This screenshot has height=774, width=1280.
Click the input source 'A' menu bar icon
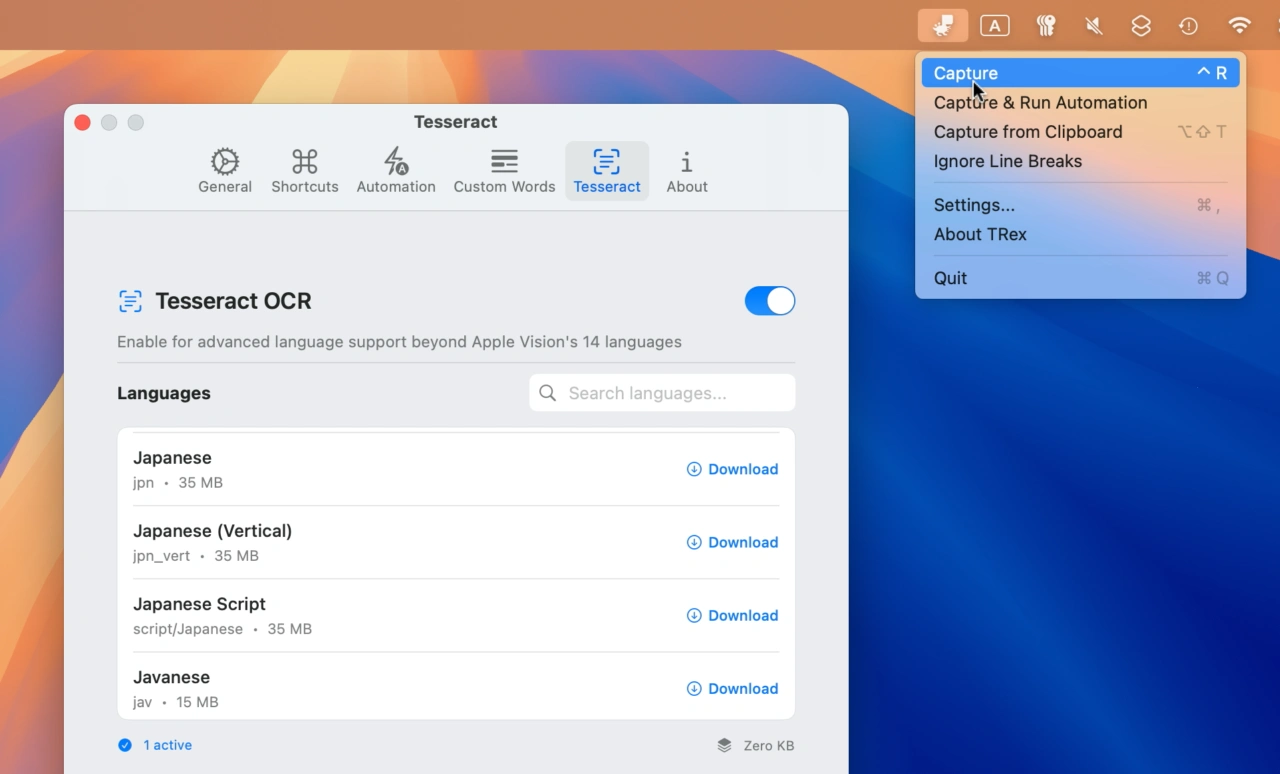[994, 26]
